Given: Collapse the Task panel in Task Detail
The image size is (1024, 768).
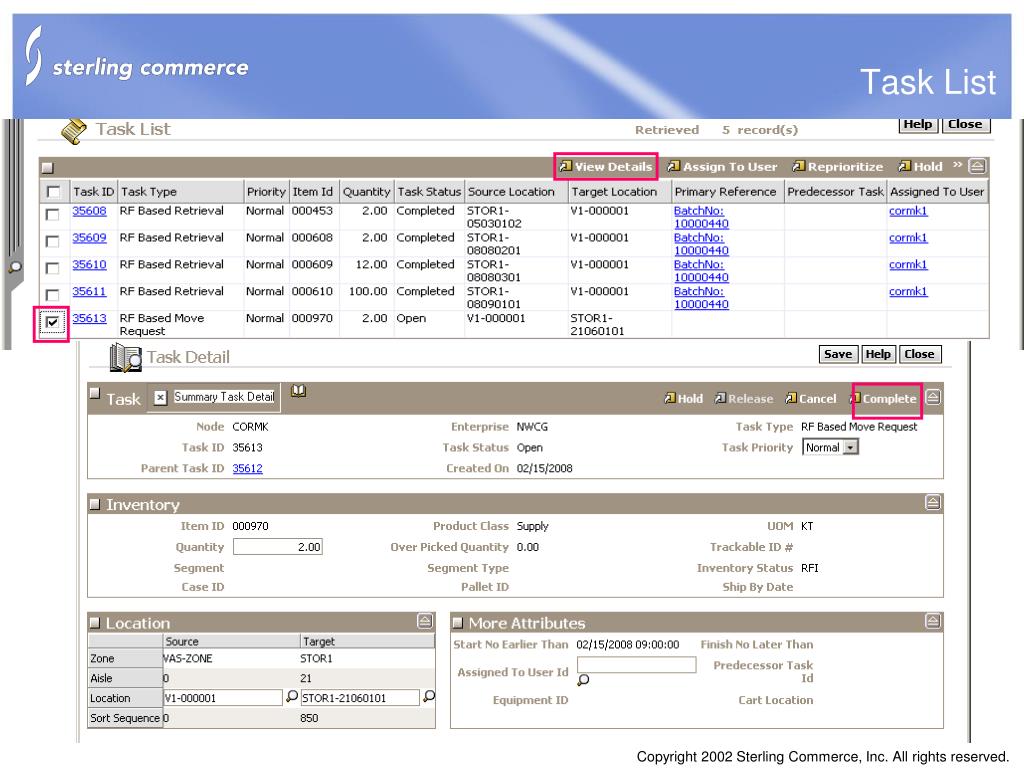Looking at the screenshot, I should (933, 397).
